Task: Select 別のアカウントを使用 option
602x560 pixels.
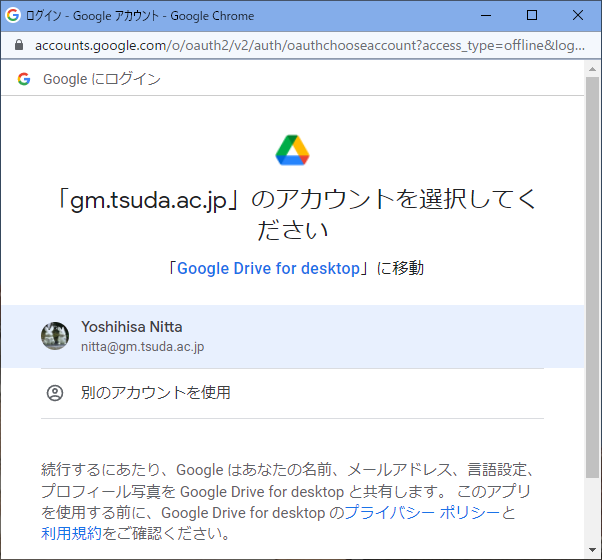Action: pos(156,393)
